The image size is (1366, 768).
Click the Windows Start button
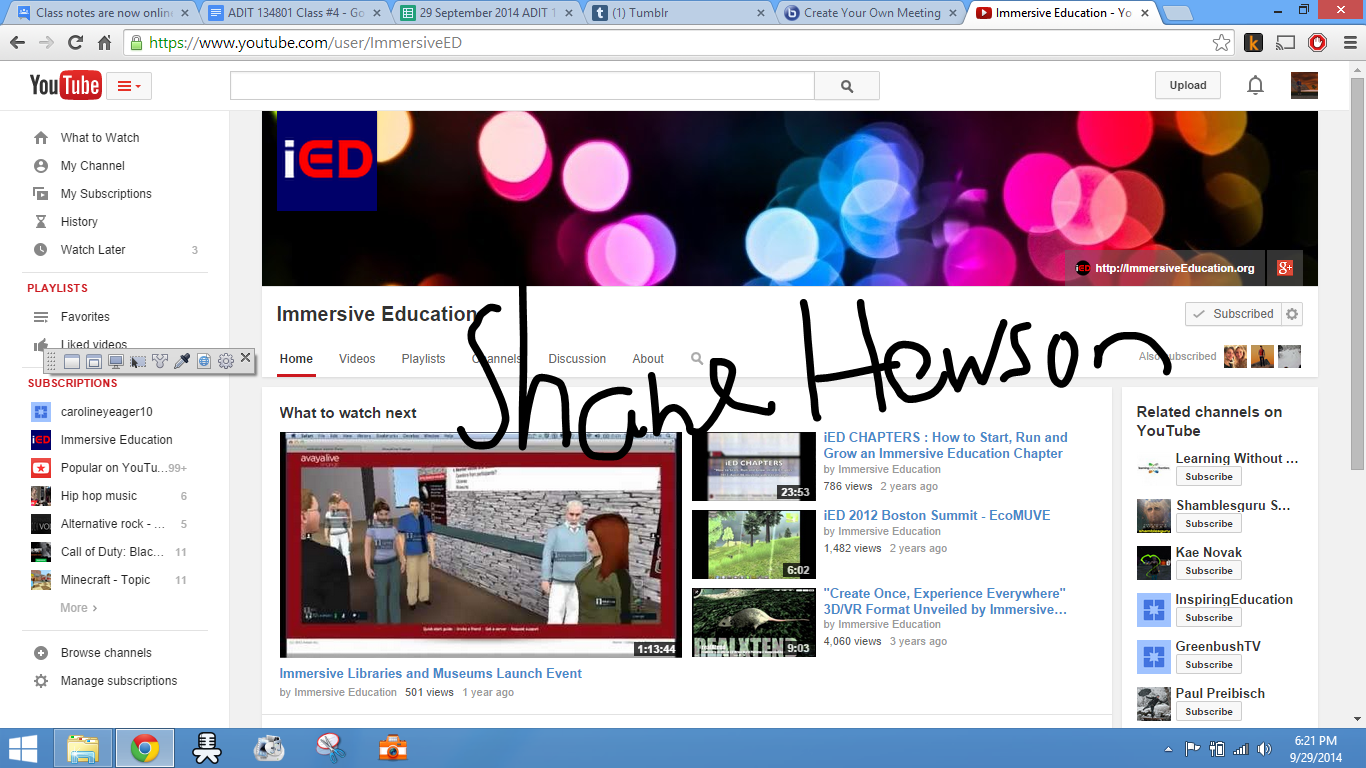pos(23,748)
